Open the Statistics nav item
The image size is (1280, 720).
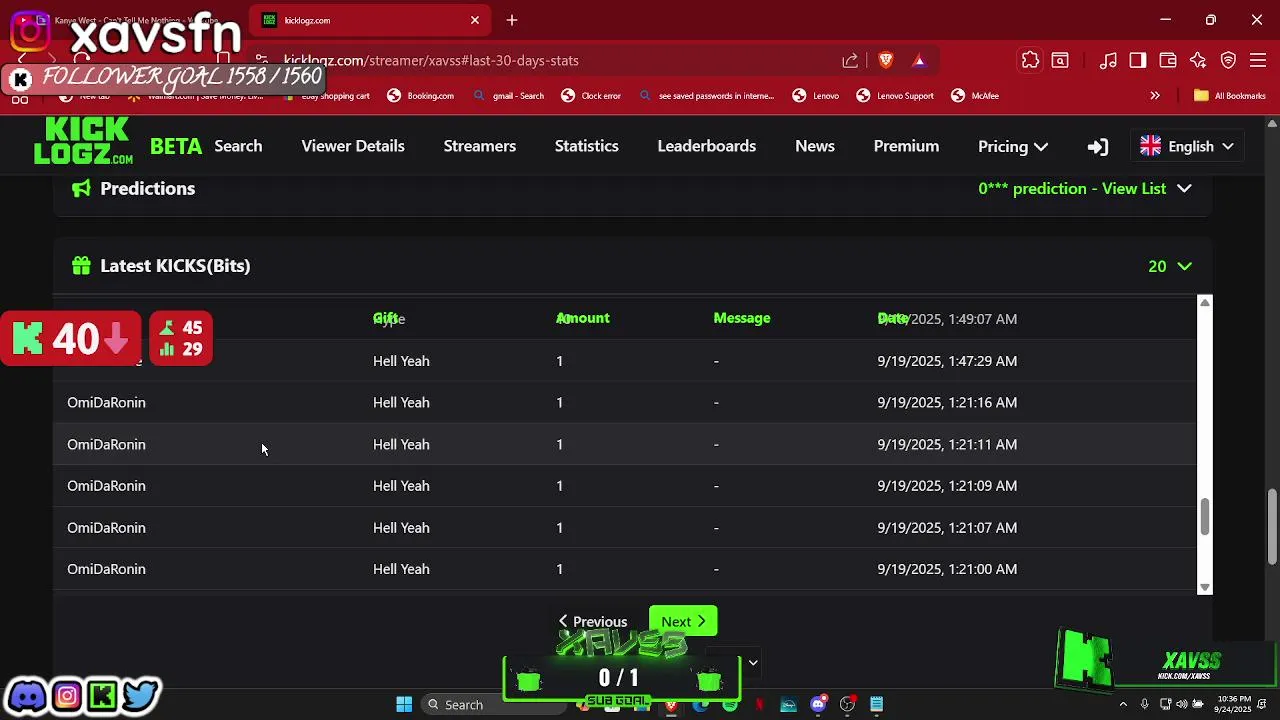(587, 146)
